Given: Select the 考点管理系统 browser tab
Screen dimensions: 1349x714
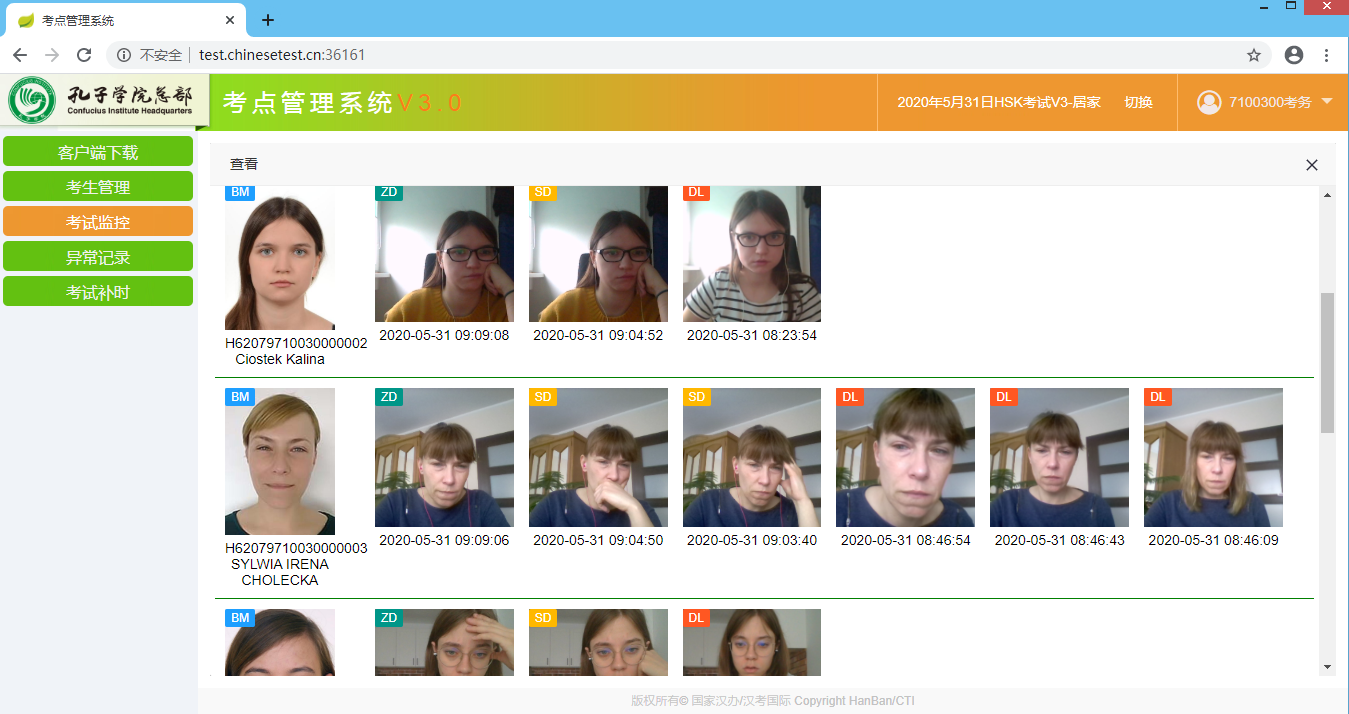Looking at the screenshot, I should (x=127, y=20).
